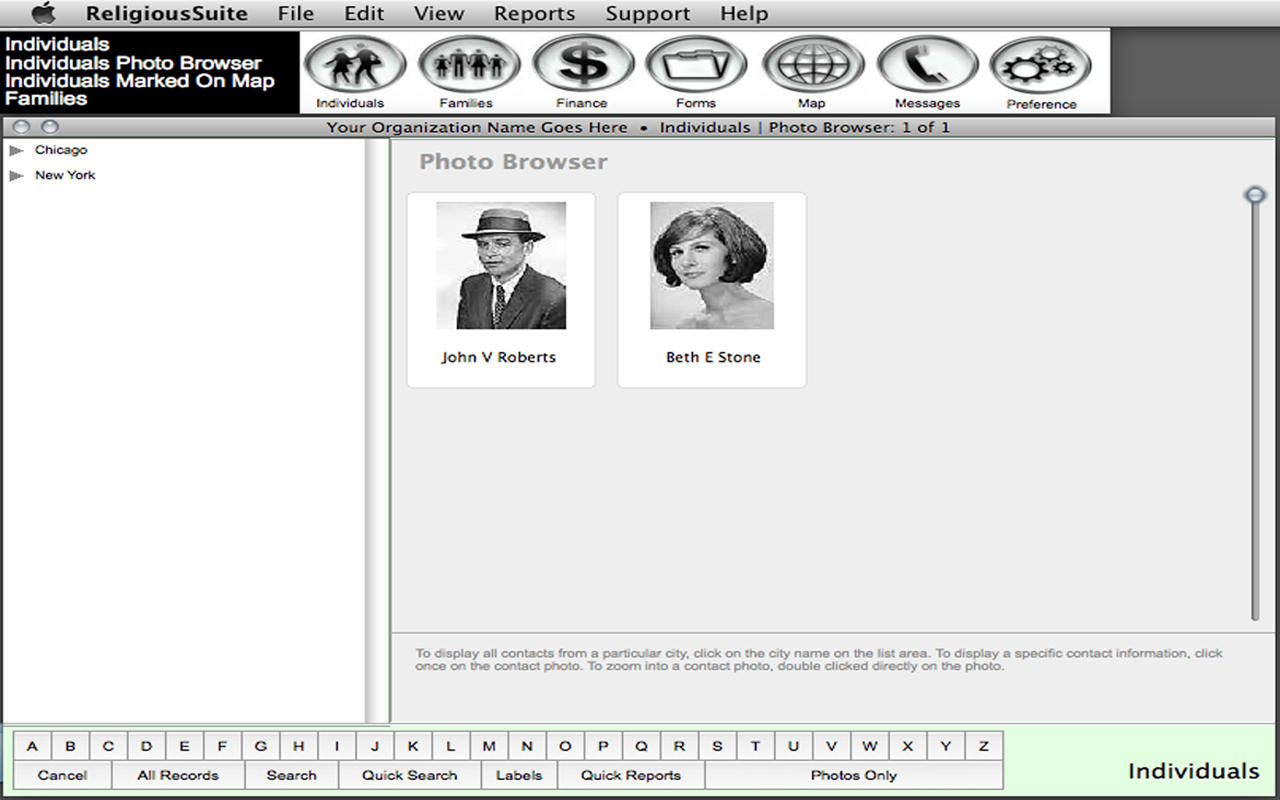Screen dimensions: 1280x800
Task: Open the Forms folder icon
Action: (x=696, y=64)
